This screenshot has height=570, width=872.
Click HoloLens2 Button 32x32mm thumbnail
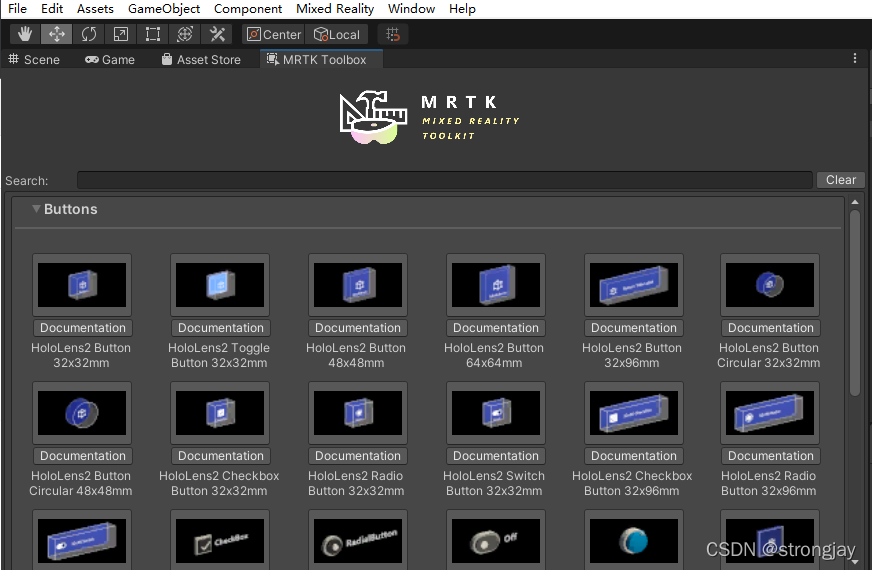pyautogui.click(x=82, y=285)
